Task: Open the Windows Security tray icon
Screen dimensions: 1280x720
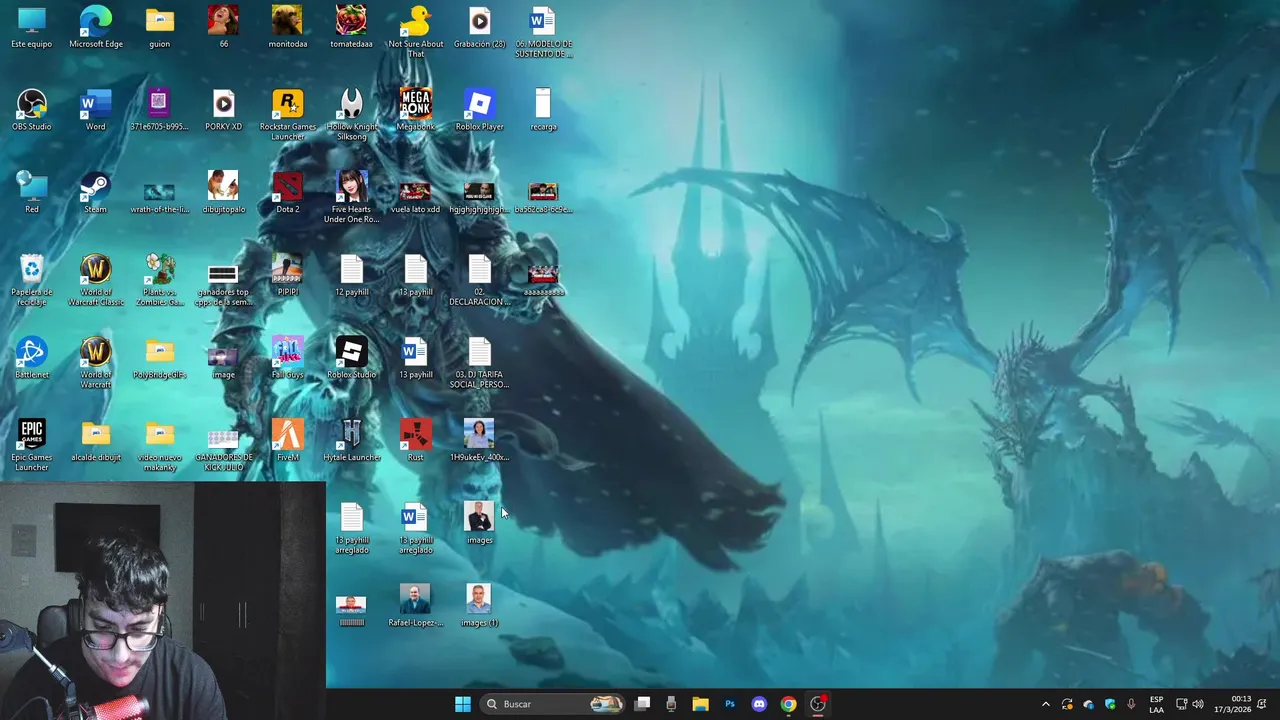Action: coord(1110,704)
